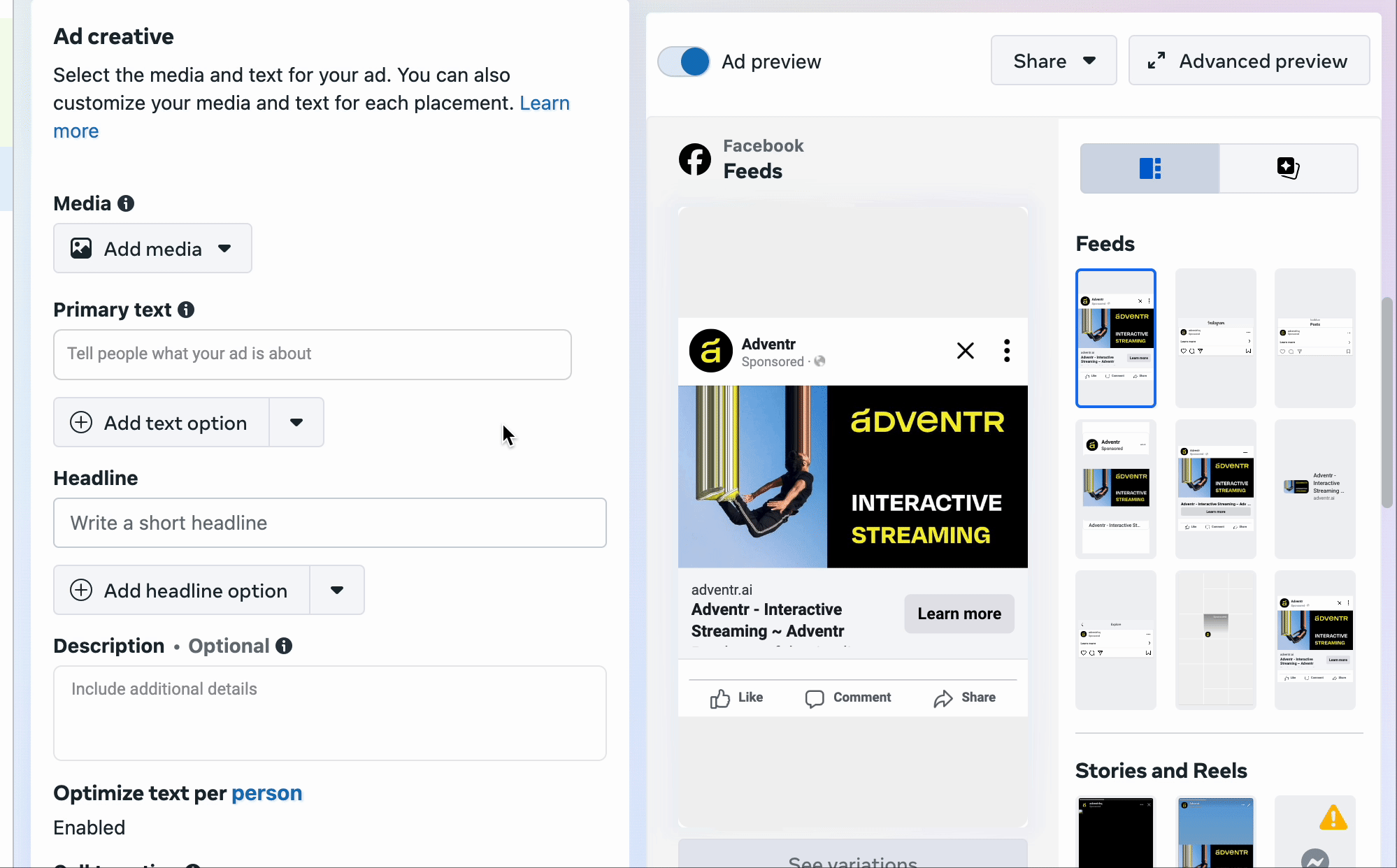Screen dimensions: 1397x868
Task: Click the Learn more button in ad preview
Action: coord(959,614)
